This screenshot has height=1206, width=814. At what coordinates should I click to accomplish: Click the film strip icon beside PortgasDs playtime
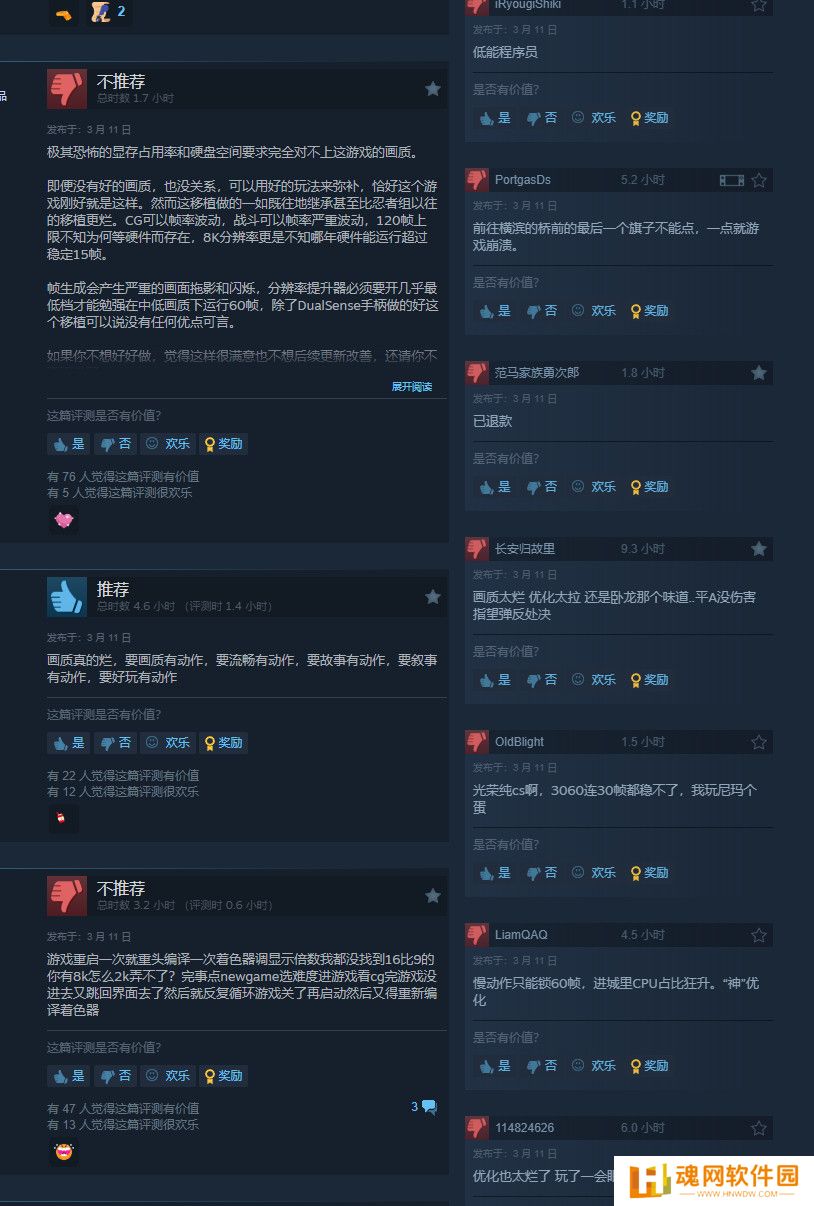732,180
